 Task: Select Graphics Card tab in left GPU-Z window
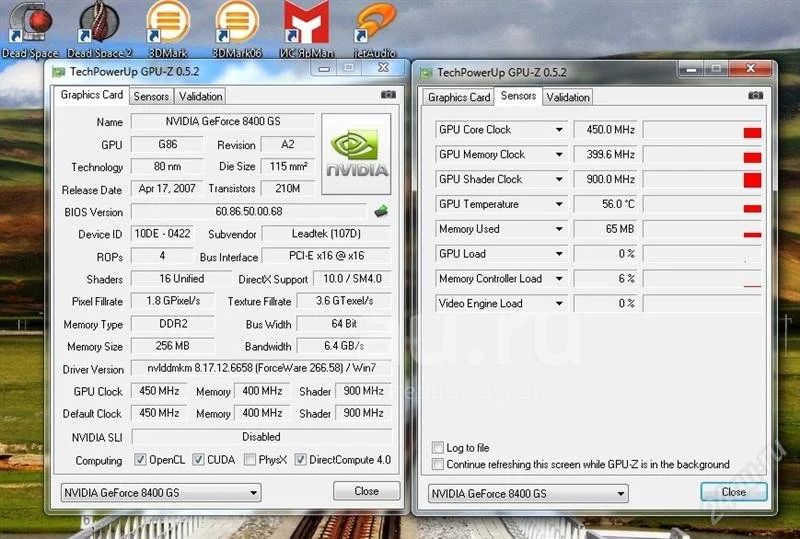pyautogui.click(x=92, y=95)
